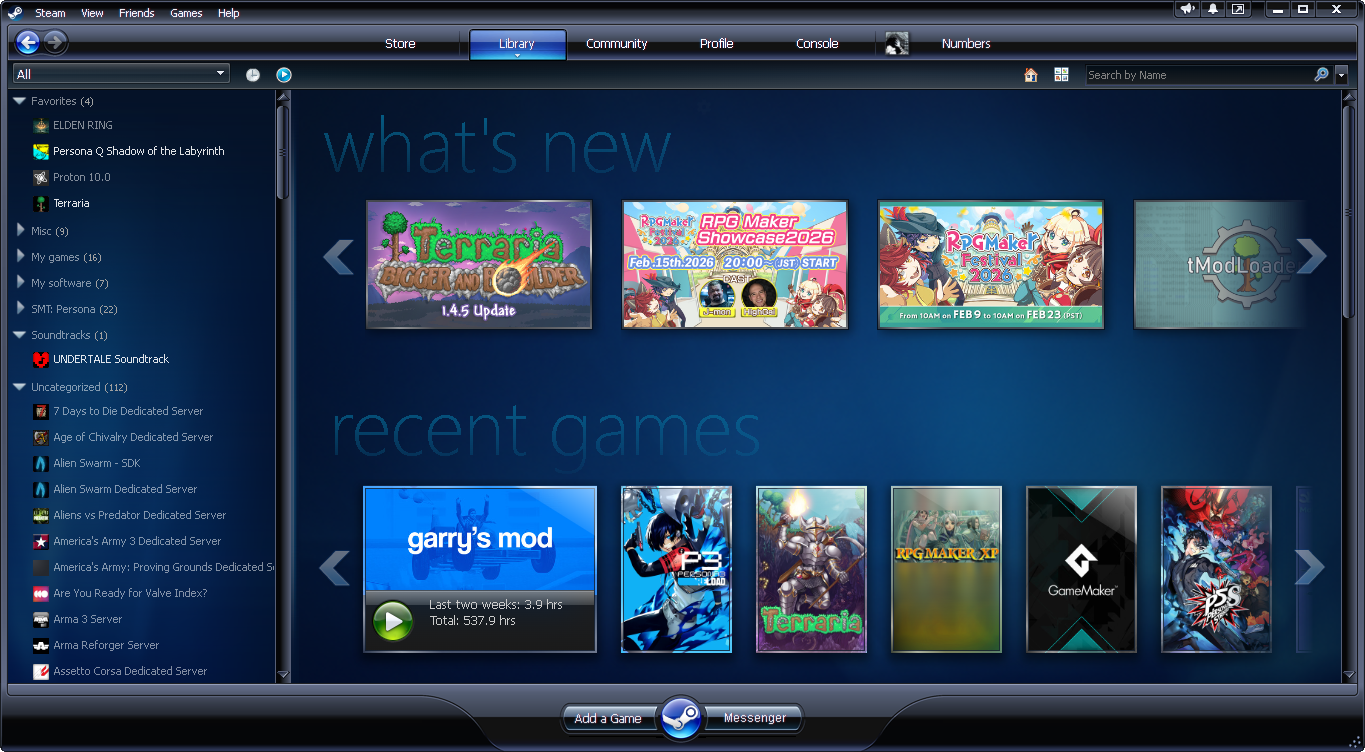Open the View menu
Image resolution: width=1365 pixels, height=752 pixels.
point(92,13)
